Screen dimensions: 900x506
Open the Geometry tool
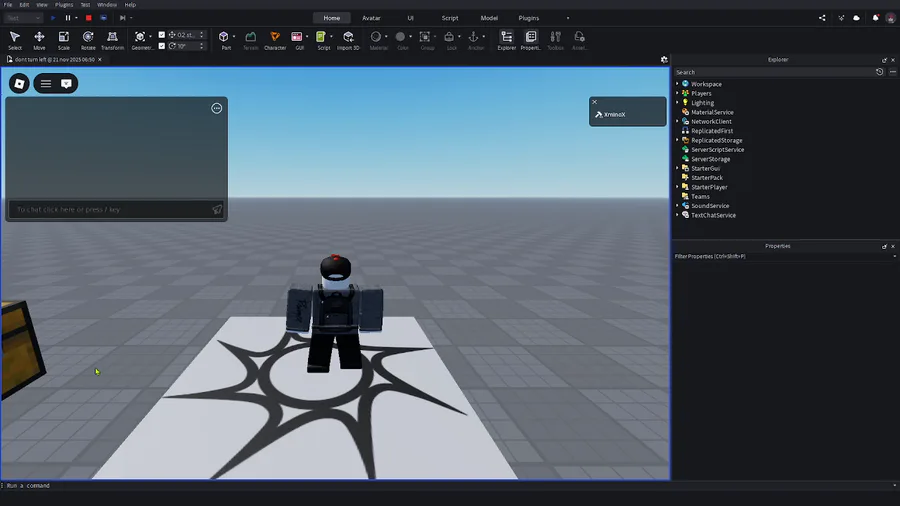tap(140, 40)
